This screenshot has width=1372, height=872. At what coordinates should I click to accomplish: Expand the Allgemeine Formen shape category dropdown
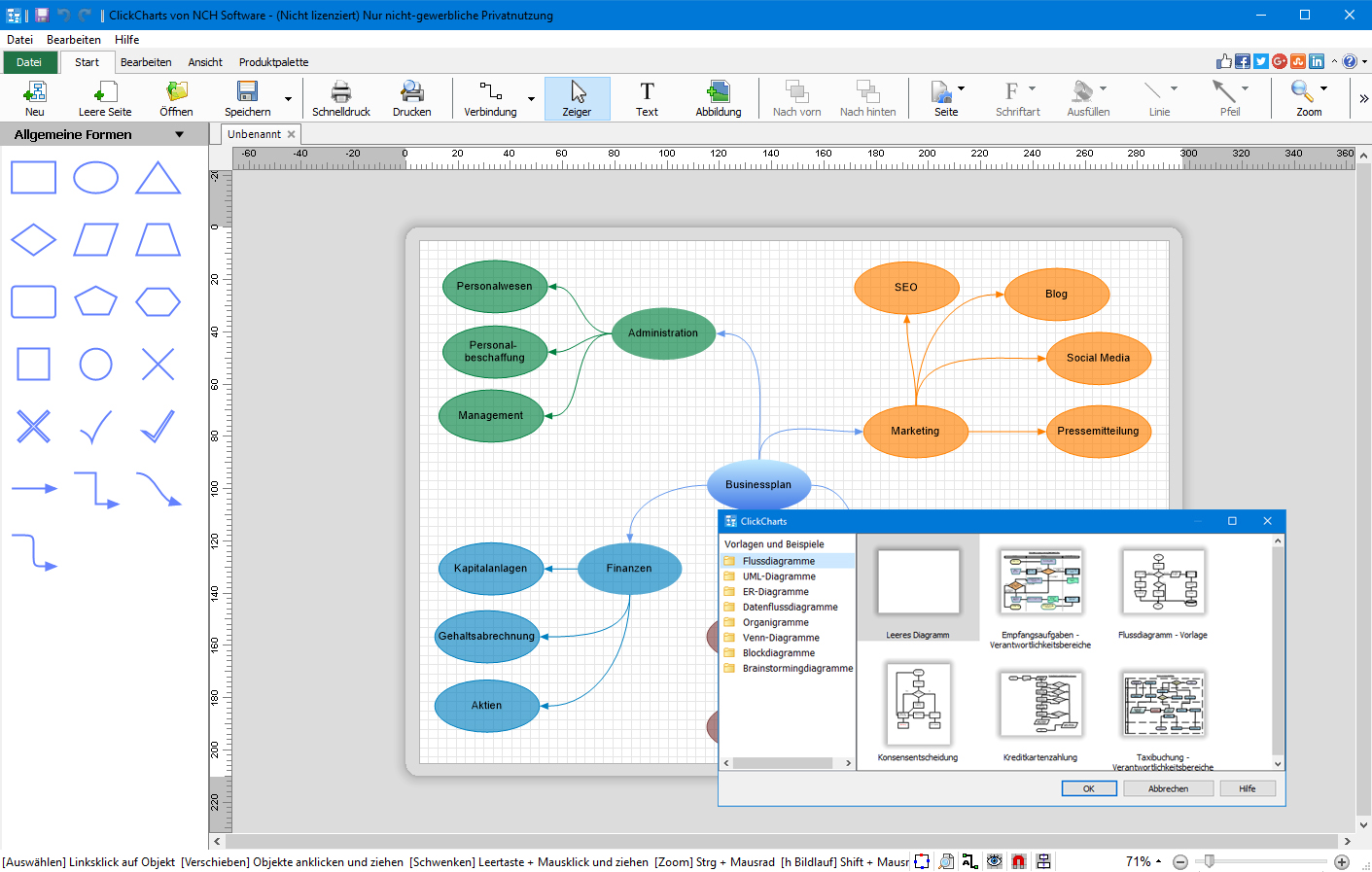tap(179, 134)
